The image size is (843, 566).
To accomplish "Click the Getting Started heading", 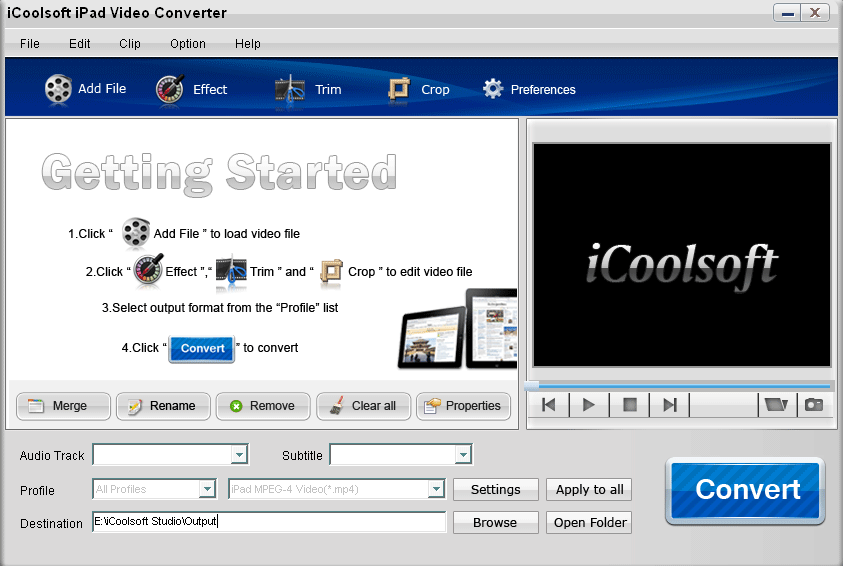I will [219, 173].
